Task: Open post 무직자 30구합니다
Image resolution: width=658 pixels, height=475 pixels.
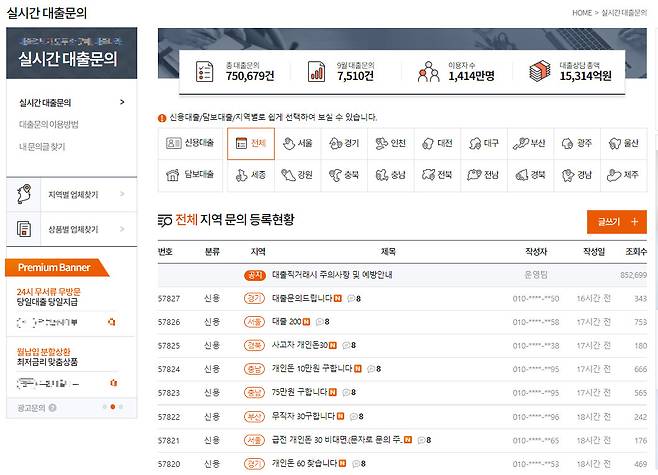Action: pyautogui.click(x=303, y=416)
